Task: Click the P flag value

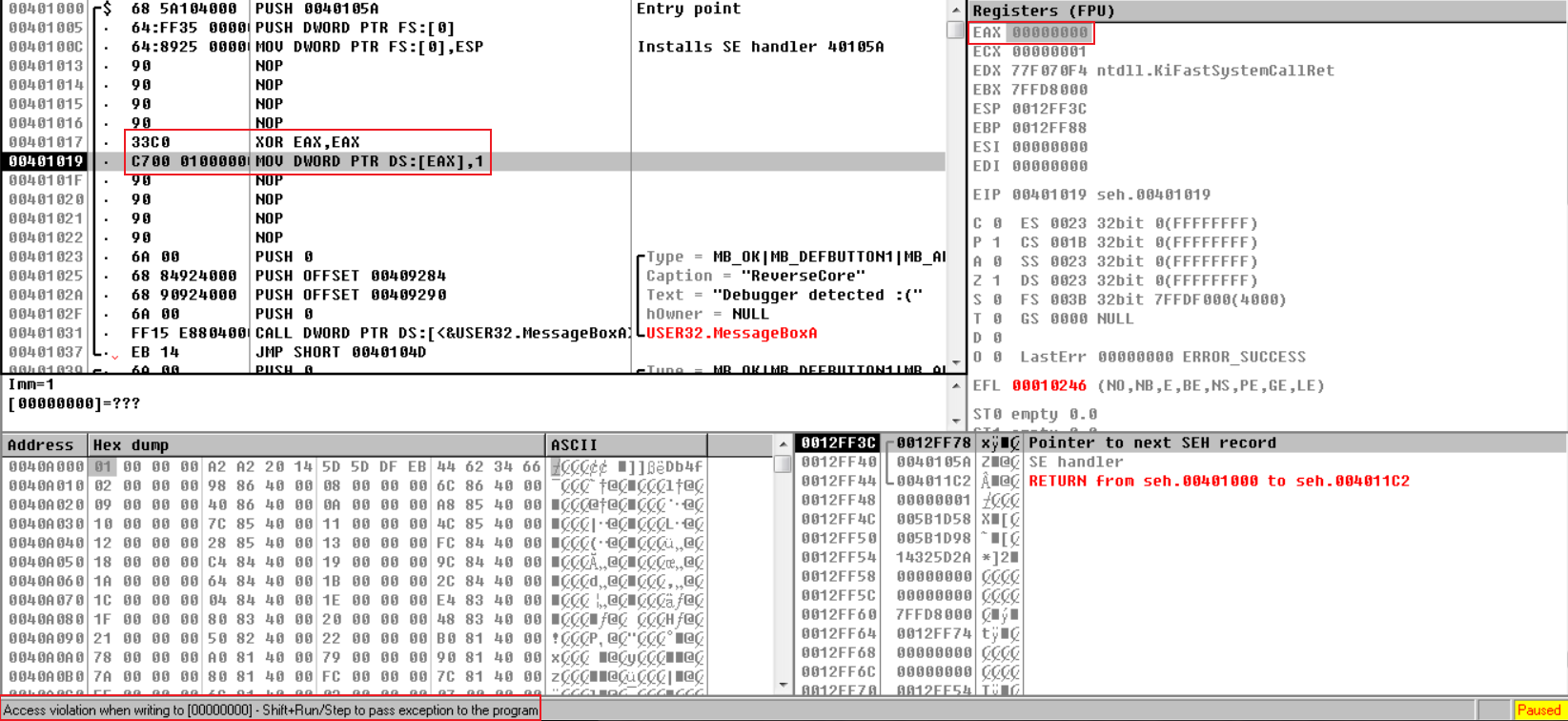Action: pos(997,242)
